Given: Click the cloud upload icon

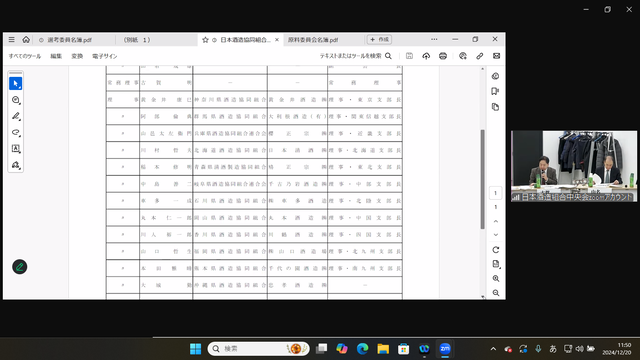Looking at the screenshot, I should pyautogui.click(x=426, y=56).
